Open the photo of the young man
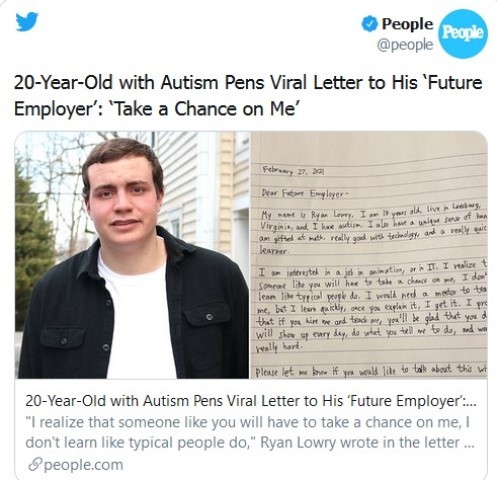This screenshot has width=497, height=480. click(x=133, y=255)
